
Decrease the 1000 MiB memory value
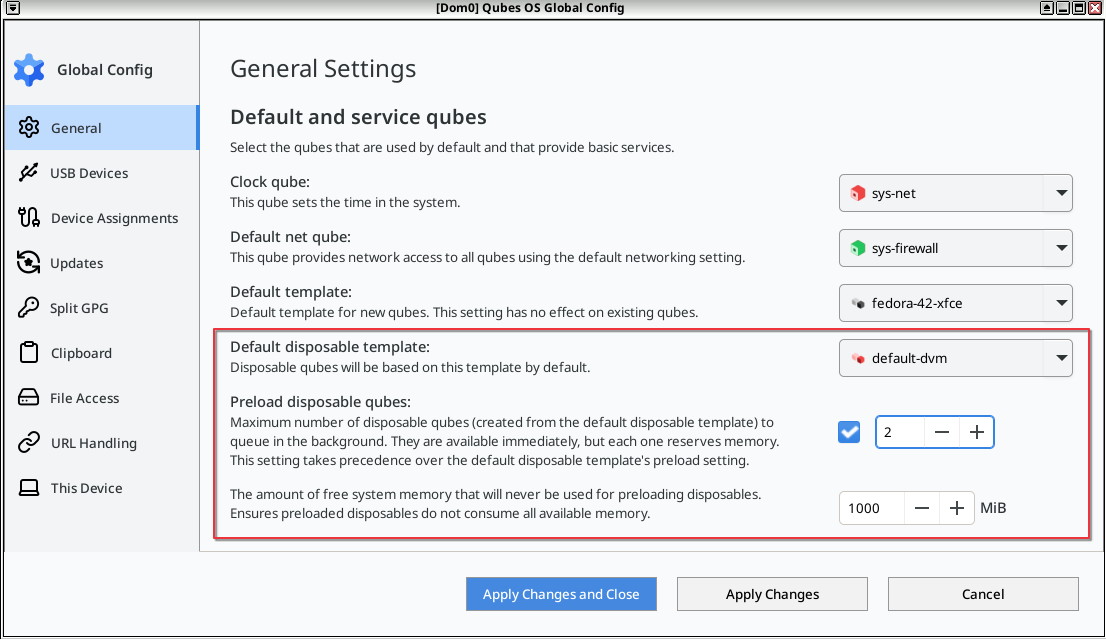tap(921, 507)
